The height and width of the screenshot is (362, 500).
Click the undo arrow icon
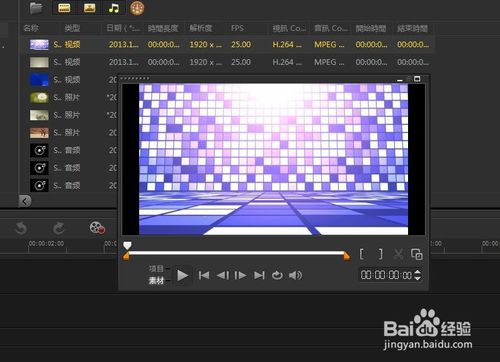pyautogui.click(x=21, y=229)
